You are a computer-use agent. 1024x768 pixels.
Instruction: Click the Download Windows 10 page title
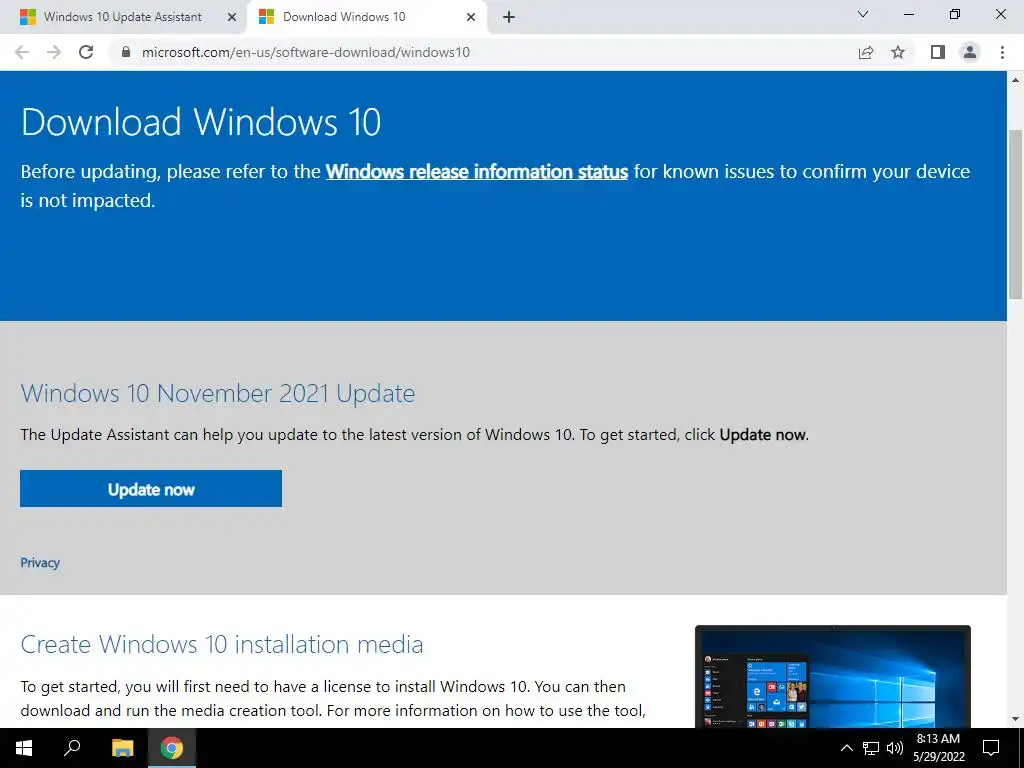(200, 122)
